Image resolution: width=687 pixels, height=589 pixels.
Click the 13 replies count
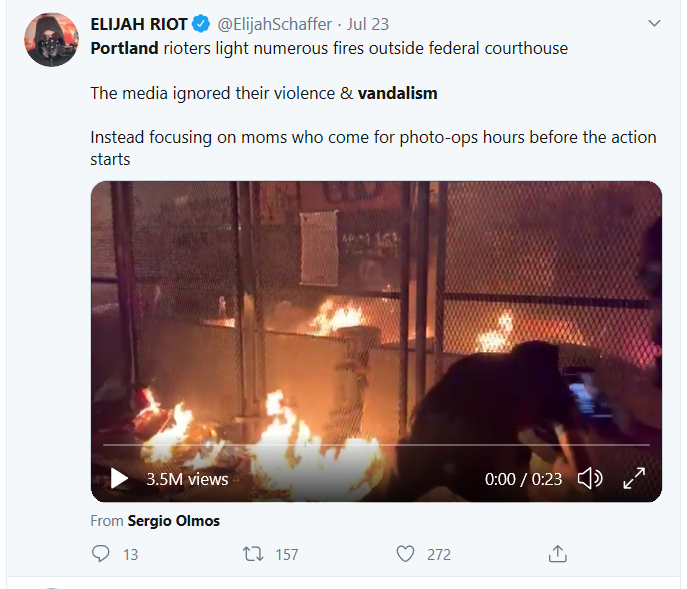131,554
